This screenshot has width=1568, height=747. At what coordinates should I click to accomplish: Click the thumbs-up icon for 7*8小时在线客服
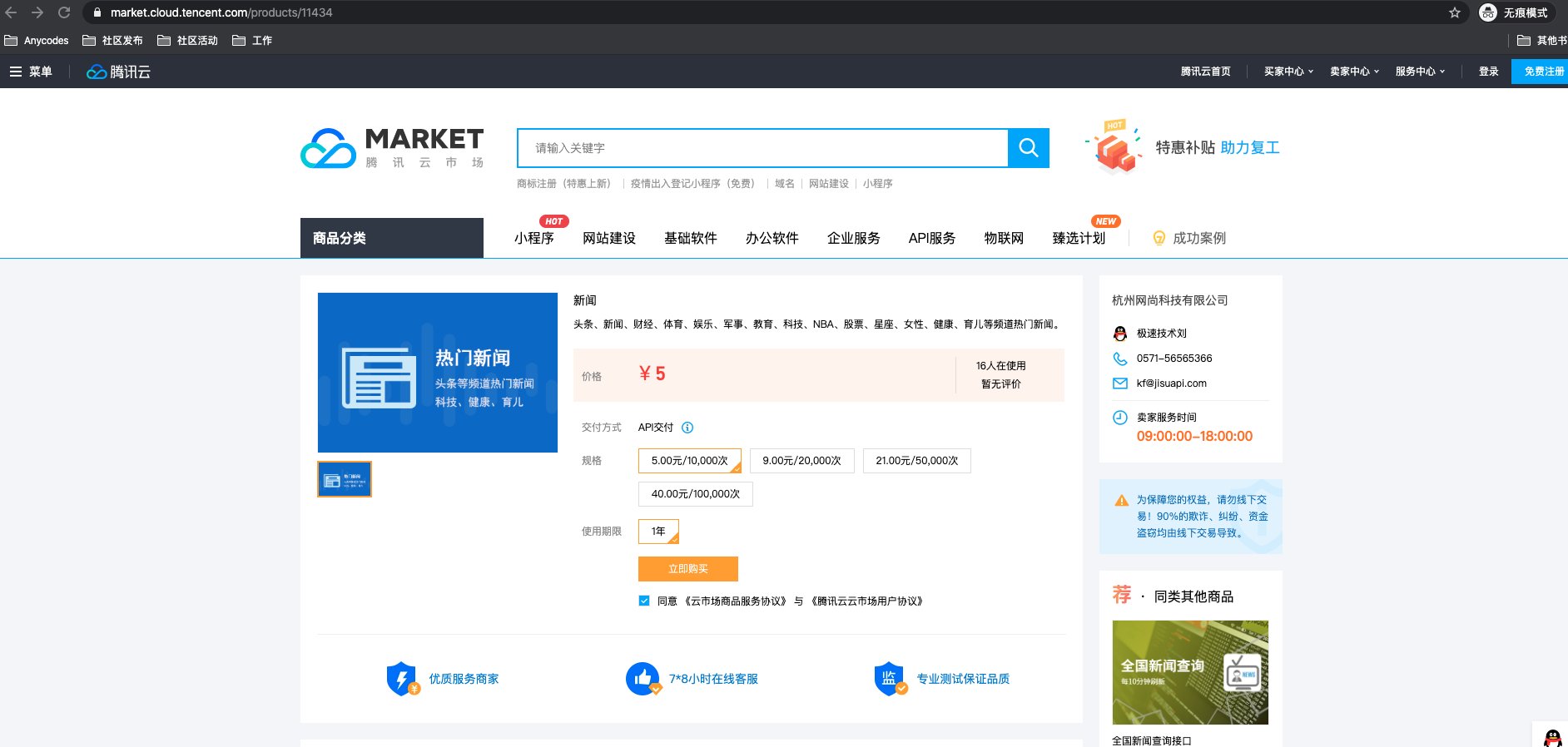click(x=643, y=679)
